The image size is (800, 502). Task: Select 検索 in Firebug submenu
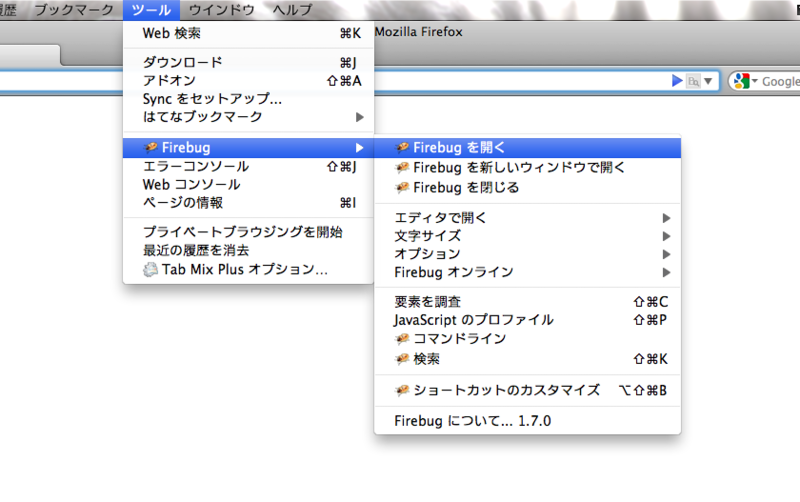coord(528,359)
